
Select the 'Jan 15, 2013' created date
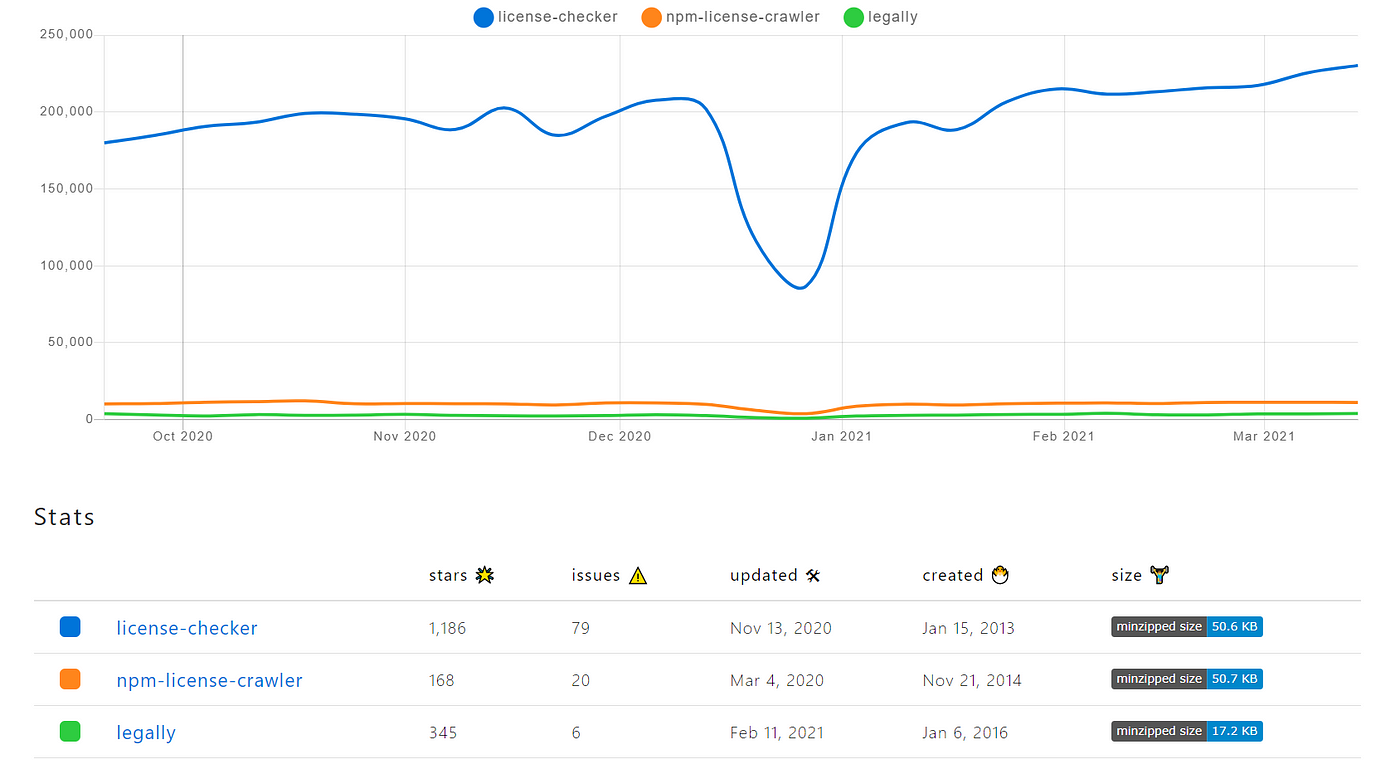[968, 628]
